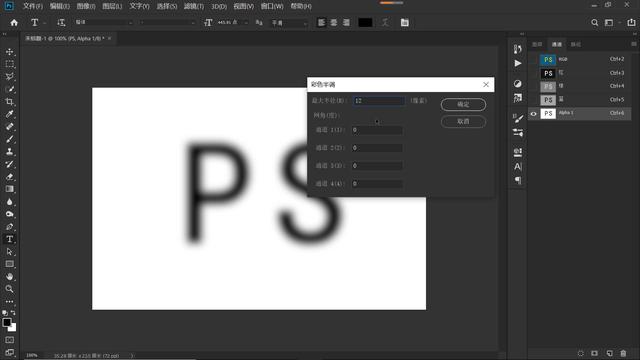
Task: Select the Gradient tool
Action: pyautogui.click(x=9, y=189)
